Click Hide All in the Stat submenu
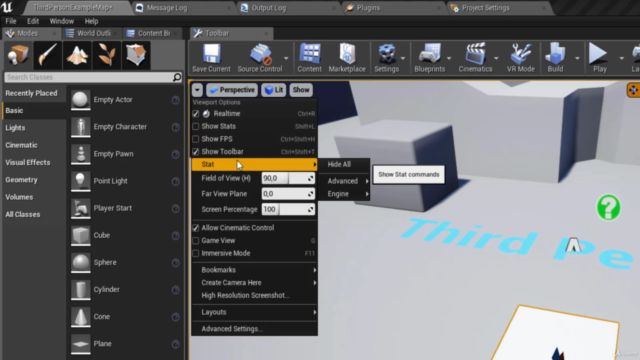This screenshot has width=640, height=360. pyautogui.click(x=344, y=164)
